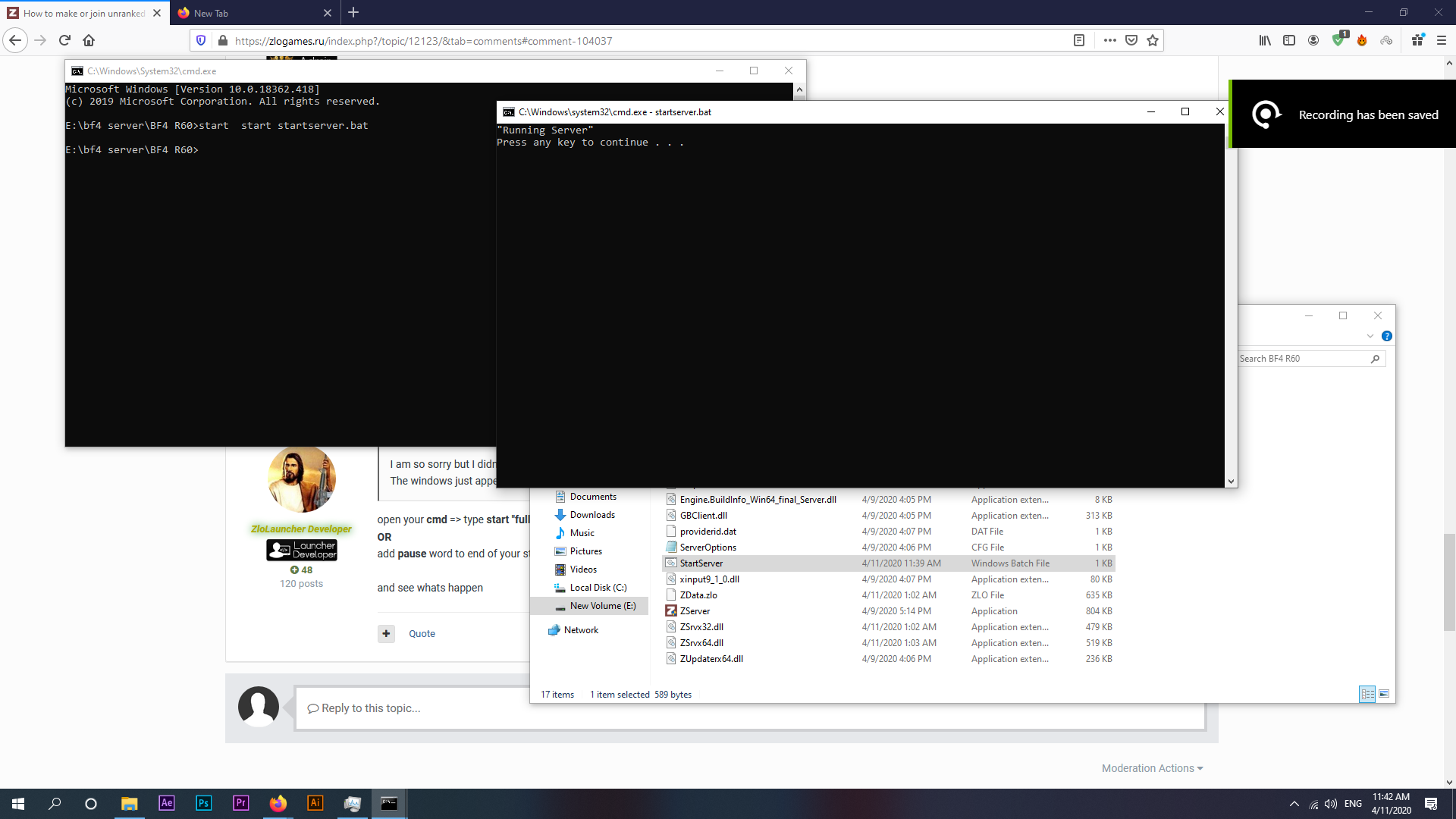Screen dimensions: 1456x819
Task: Select ZServer application file
Action: pyautogui.click(x=889, y=611)
